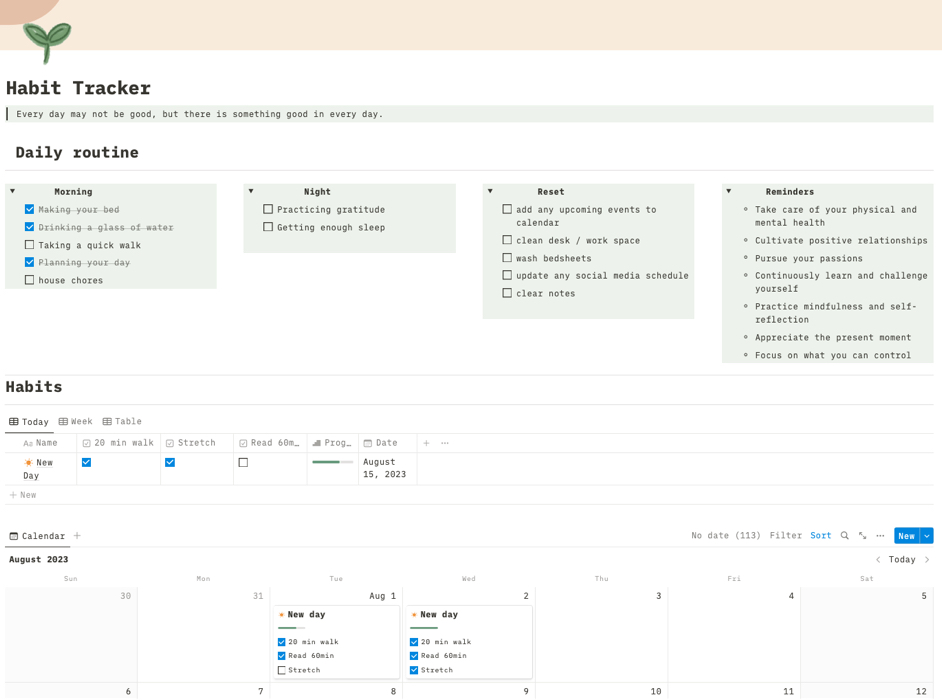Viewport: 942px width, 700px height.
Task: Check the Read 60min box in table
Action: pyautogui.click(x=243, y=463)
